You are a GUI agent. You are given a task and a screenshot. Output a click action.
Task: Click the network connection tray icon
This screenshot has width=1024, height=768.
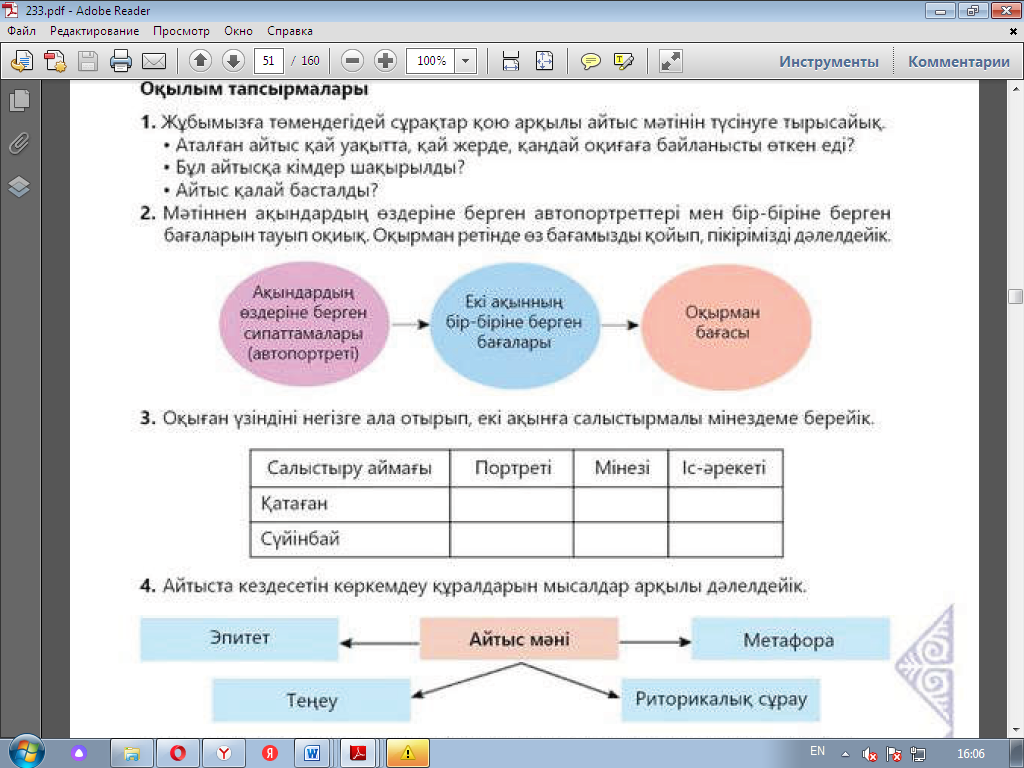click(x=918, y=754)
